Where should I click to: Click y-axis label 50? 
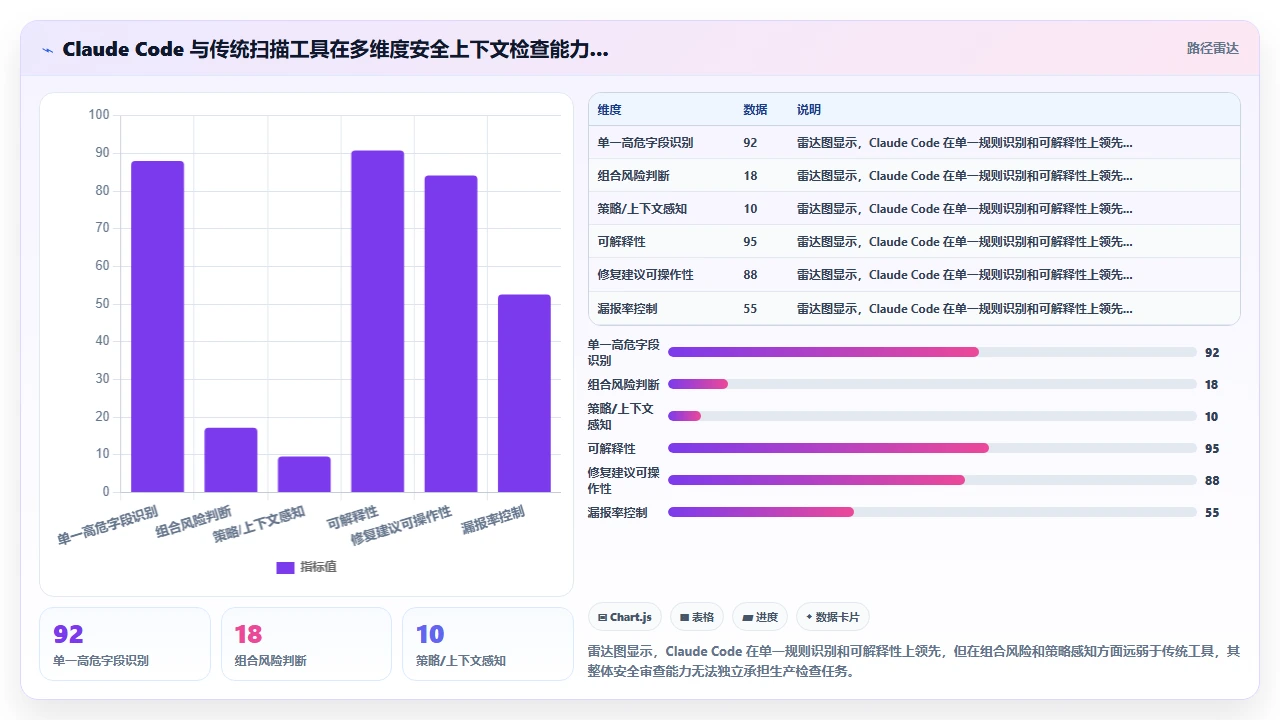click(x=102, y=304)
